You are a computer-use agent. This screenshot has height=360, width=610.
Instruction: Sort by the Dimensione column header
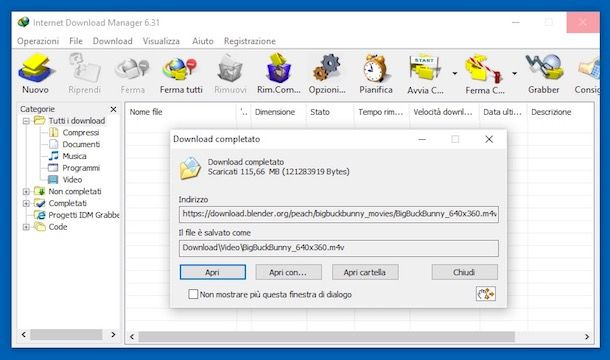coord(279,112)
